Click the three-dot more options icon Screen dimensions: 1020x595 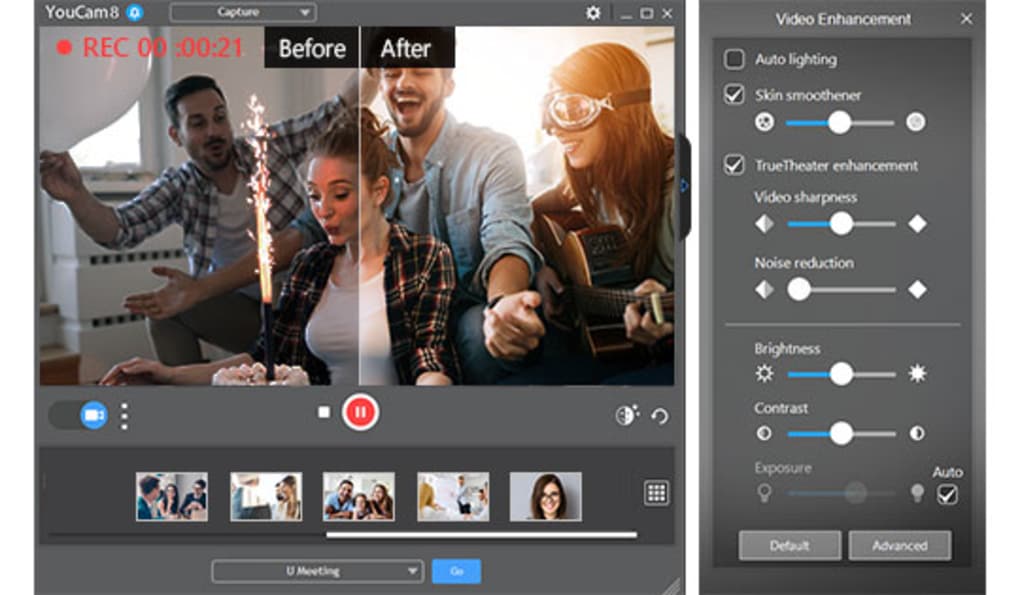pyautogui.click(x=124, y=415)
